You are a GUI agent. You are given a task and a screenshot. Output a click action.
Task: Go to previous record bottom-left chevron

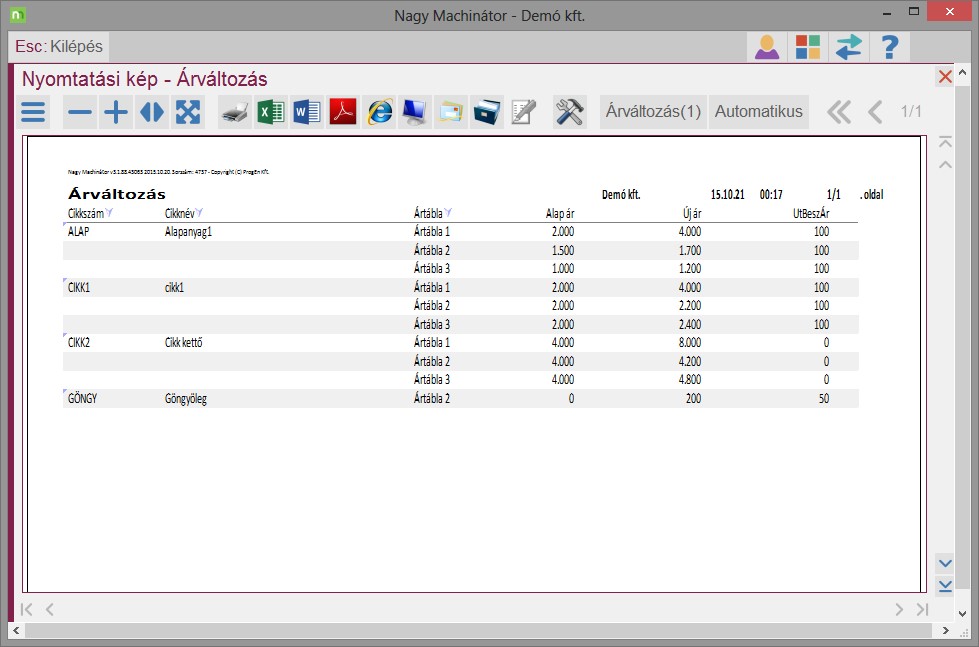pyautogui.click(x=49, y=609)
